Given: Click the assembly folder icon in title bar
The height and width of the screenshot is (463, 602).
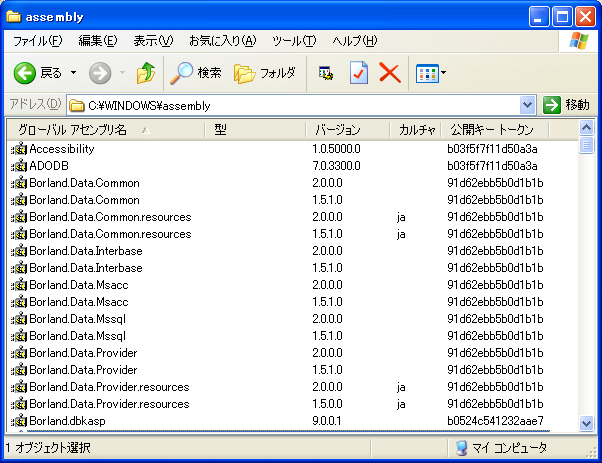Looking at the screenshot, I should pos(13,17).
